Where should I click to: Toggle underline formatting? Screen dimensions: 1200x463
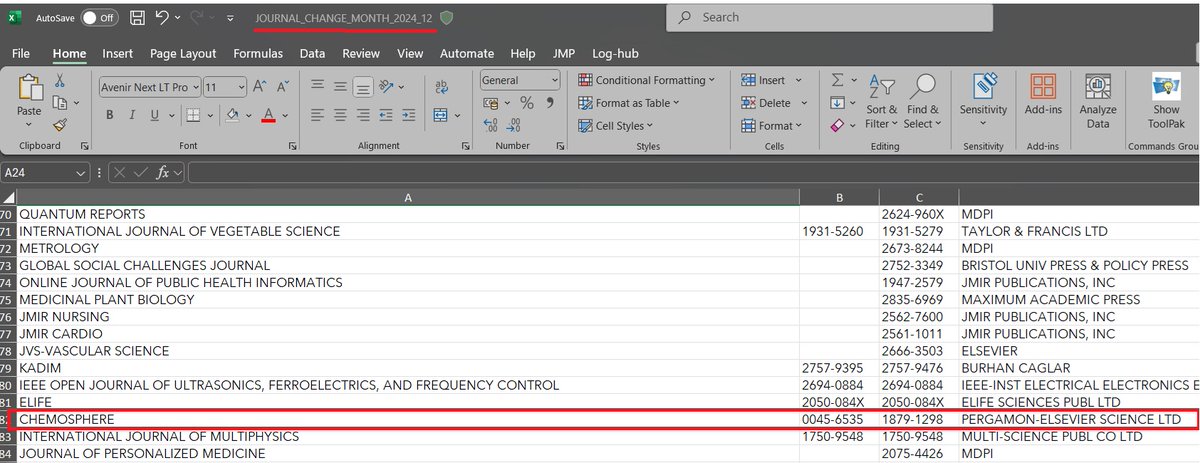pos(155,115)
